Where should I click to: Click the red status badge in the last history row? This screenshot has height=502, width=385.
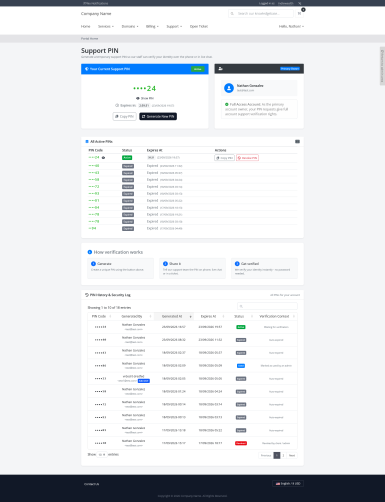coord(241,443)
